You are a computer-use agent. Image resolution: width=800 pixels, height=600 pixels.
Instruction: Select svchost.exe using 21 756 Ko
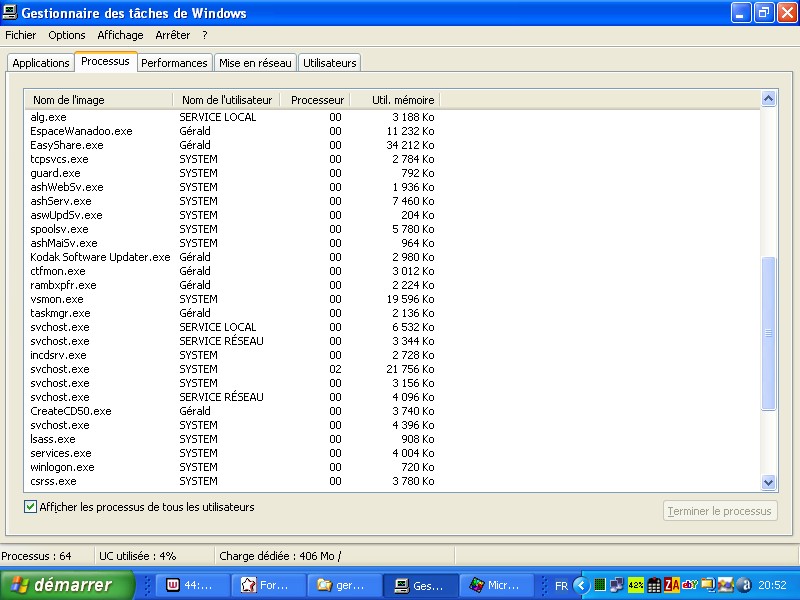pyautogui.click(x=232, y=369)
